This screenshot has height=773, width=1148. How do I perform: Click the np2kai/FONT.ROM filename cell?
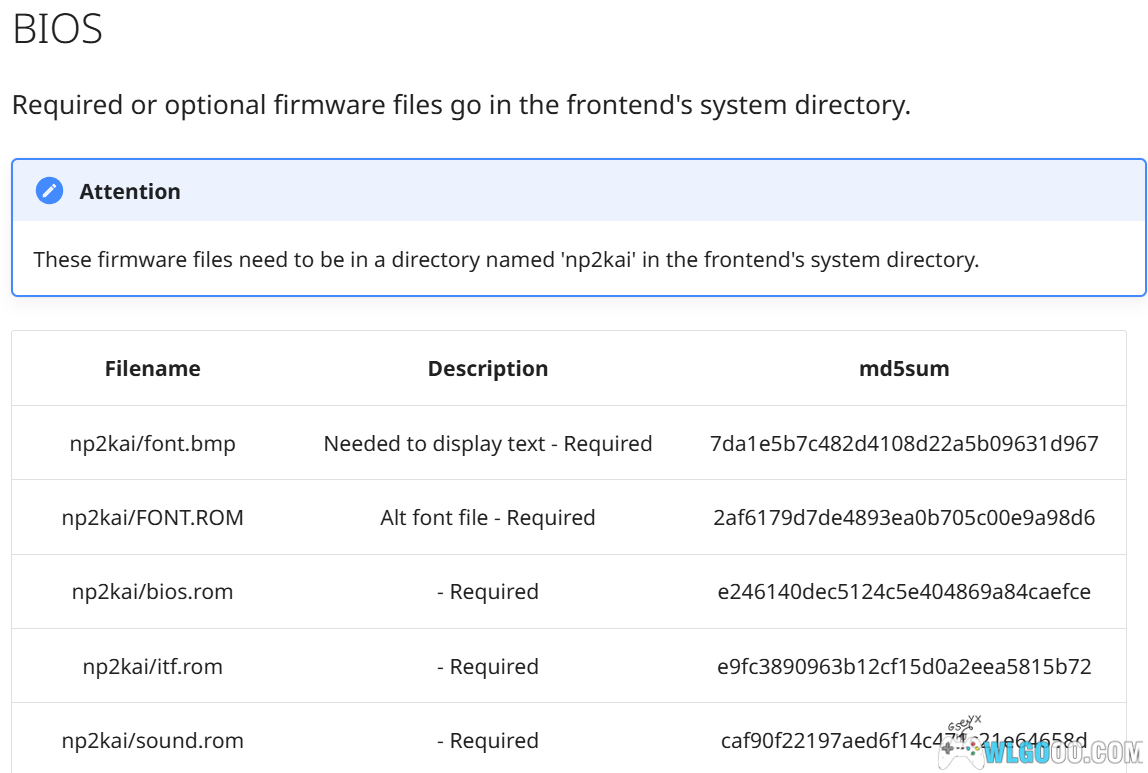click(152, 517)
